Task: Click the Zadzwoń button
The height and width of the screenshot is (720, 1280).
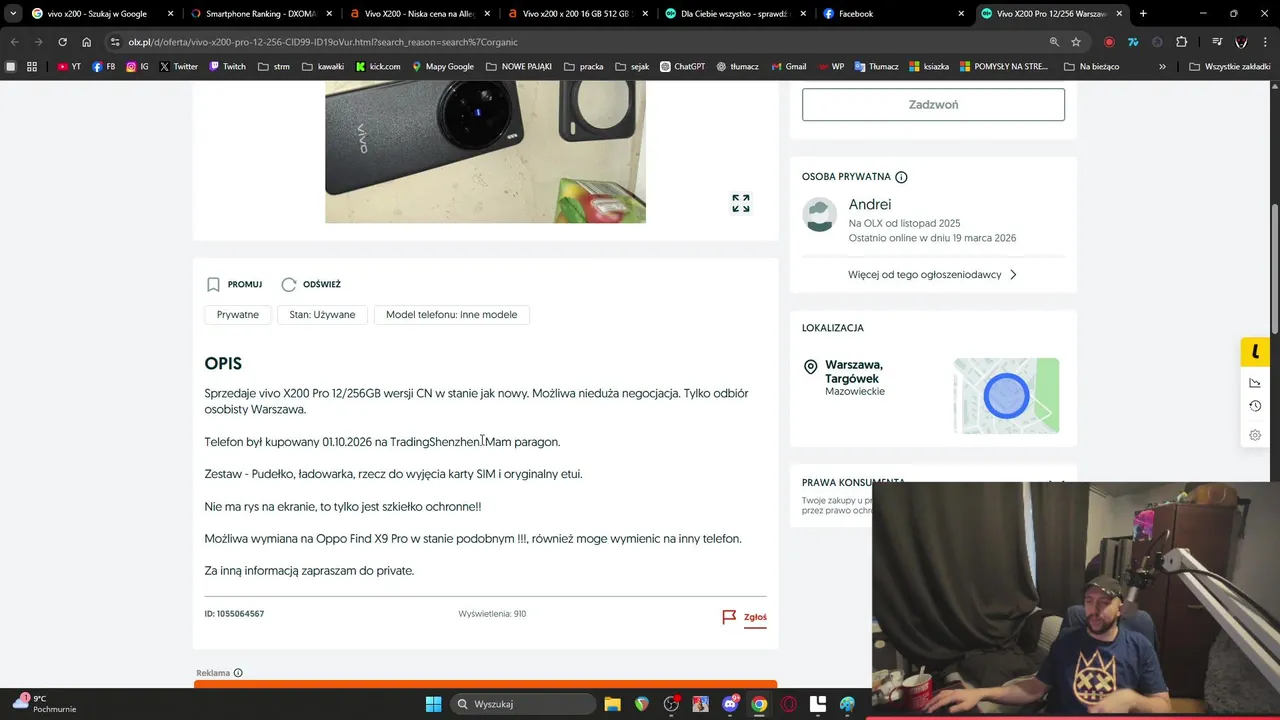Action: 933,104
